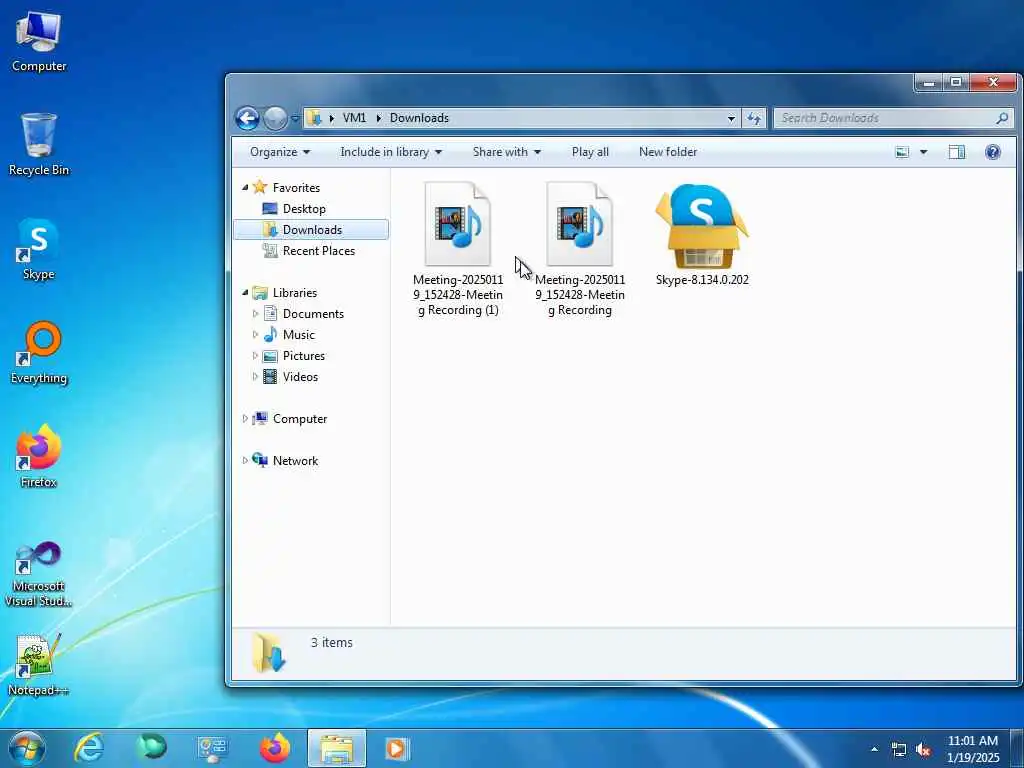Open Explorer help icon
The height and width of the screenshot is (768, 1024).
pyautogui.click(x=993, y=152)
